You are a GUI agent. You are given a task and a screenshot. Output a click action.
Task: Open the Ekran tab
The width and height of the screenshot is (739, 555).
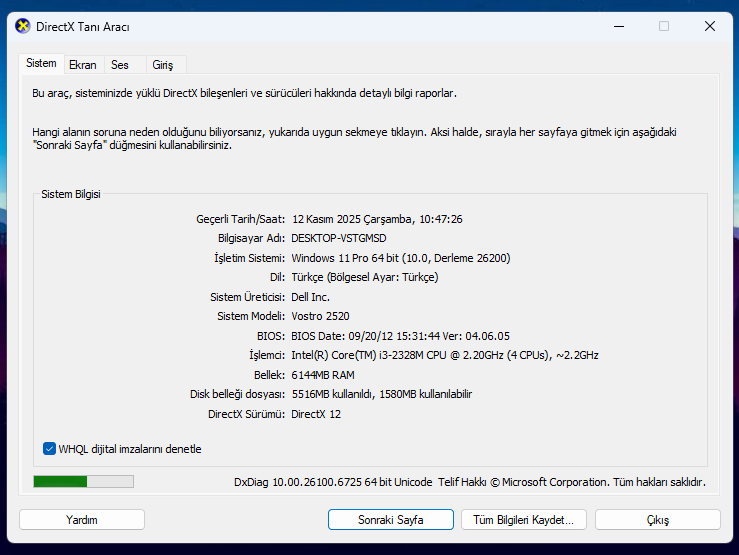[x=83, y=65]
